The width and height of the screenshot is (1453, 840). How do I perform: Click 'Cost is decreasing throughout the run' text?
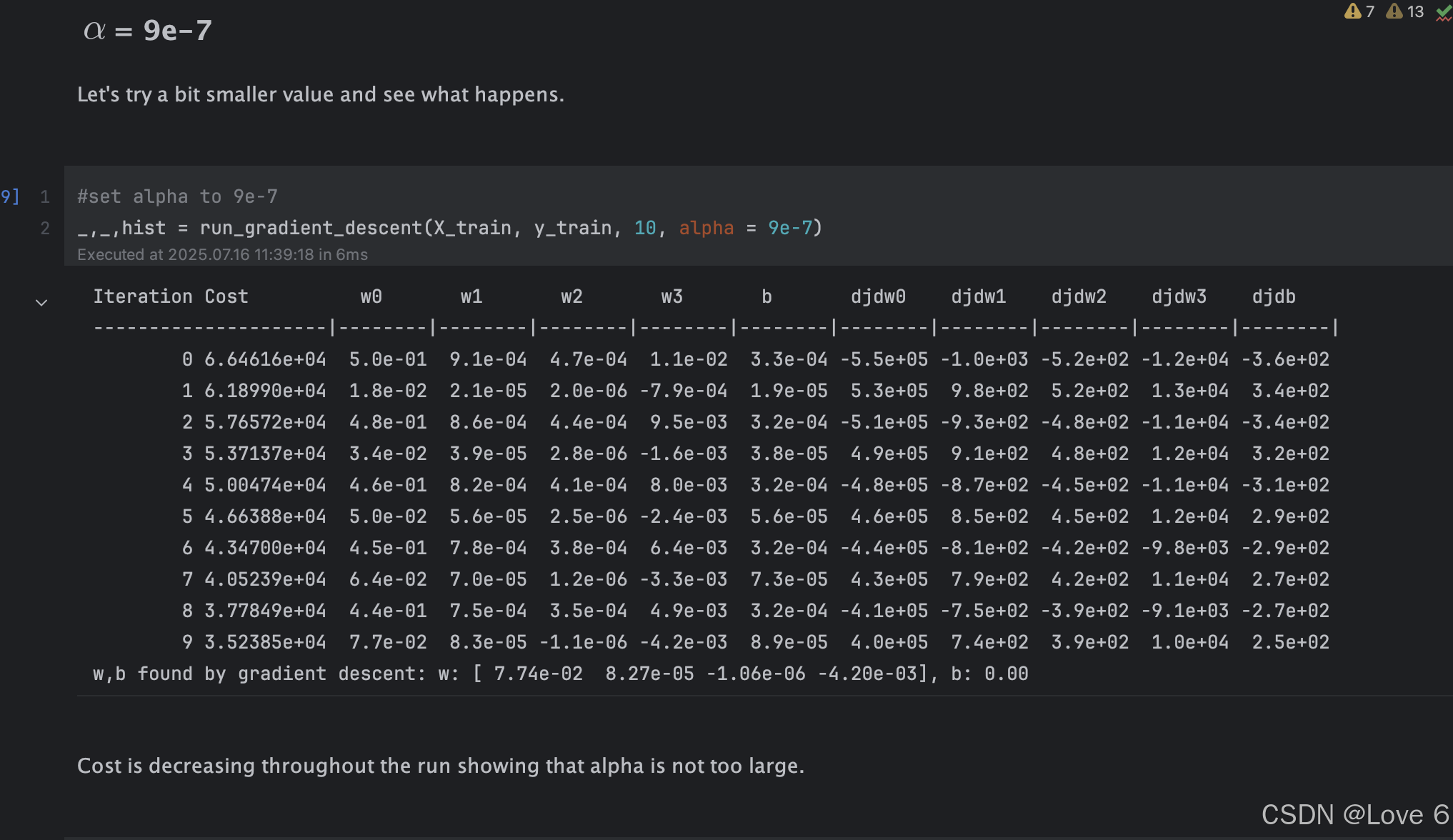[x=441, y=766]
